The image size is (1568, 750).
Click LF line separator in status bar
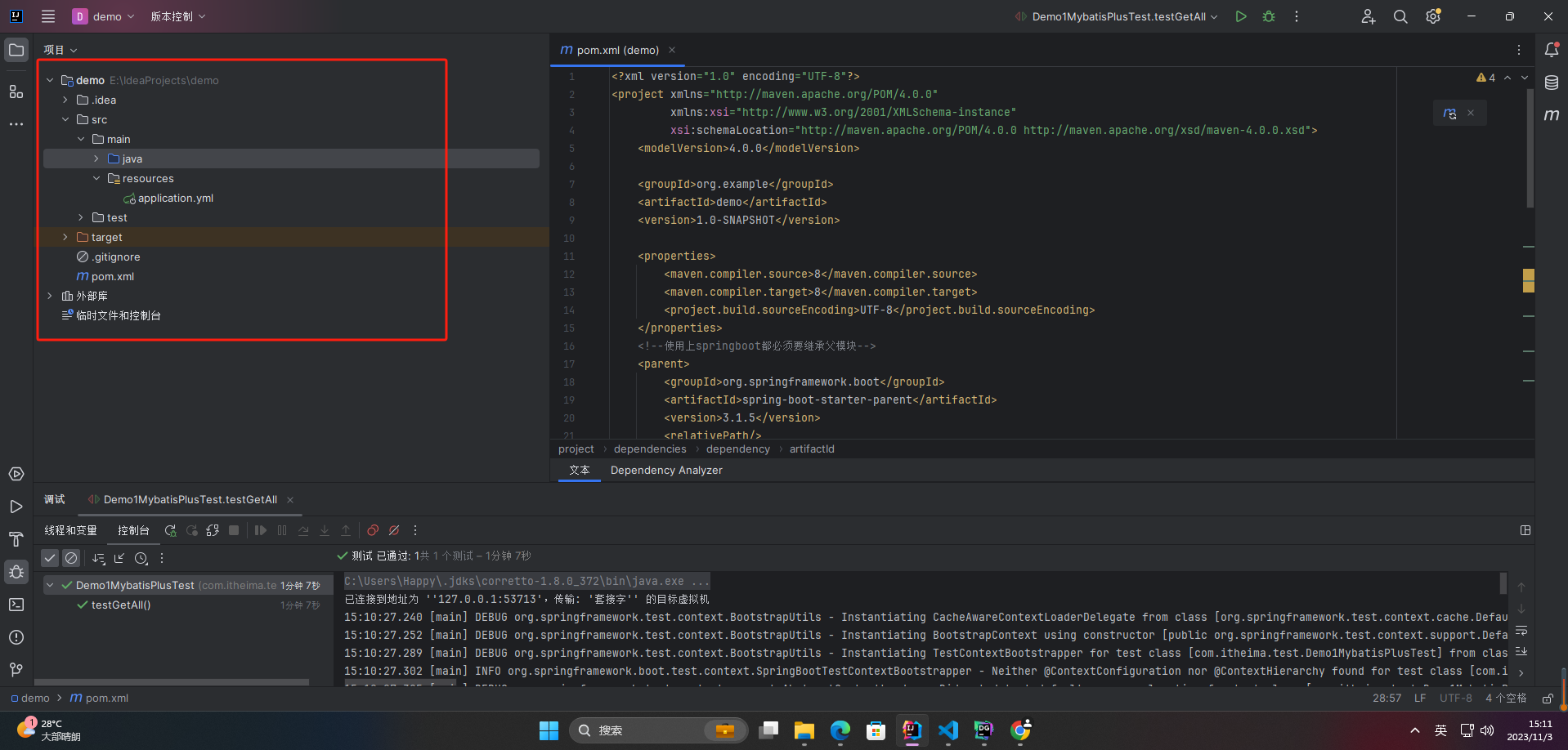click(x=1420, y=699)
